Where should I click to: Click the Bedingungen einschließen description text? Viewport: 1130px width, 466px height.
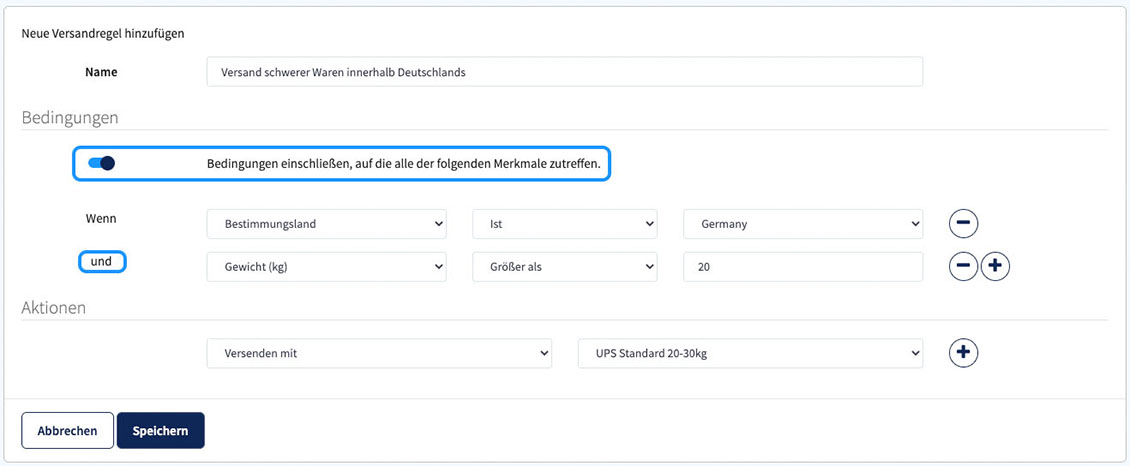(x=404, y=164)
